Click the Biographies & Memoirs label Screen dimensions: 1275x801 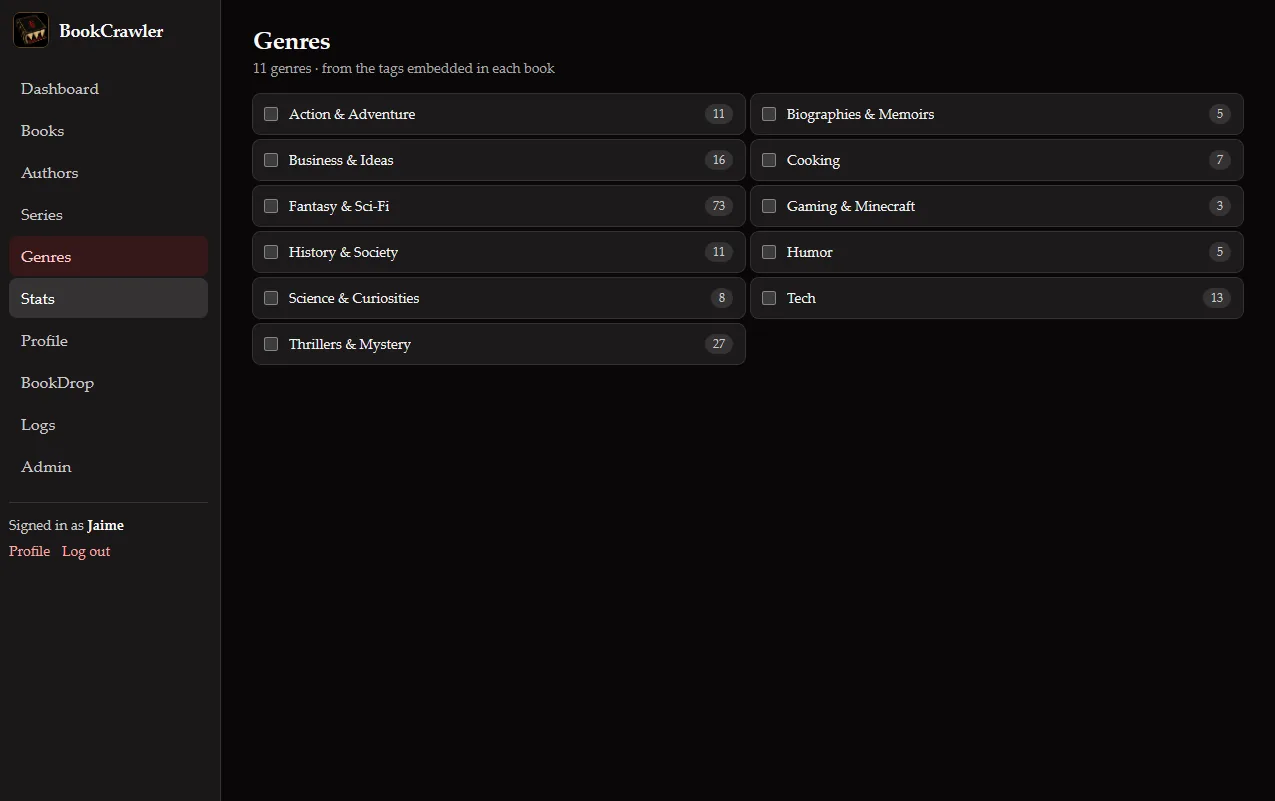pos(860,114)
